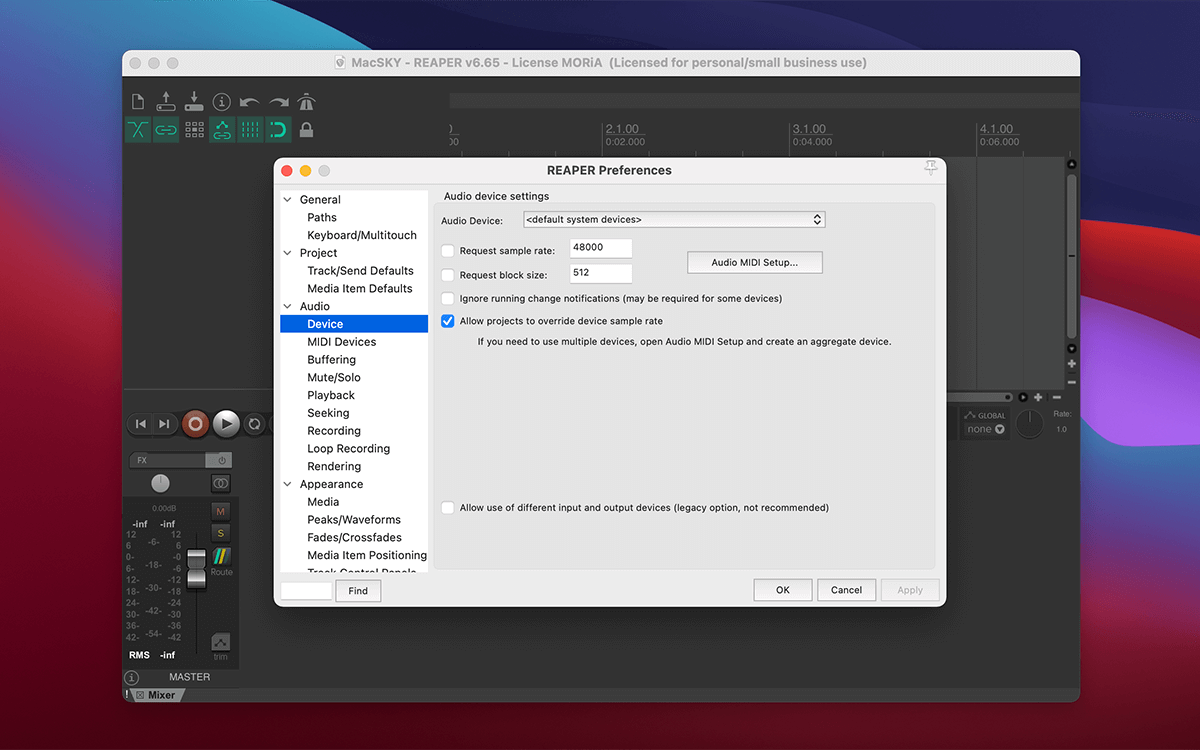Click the red Record button
Screen dimensions: 1200x750
pos(195,424)
